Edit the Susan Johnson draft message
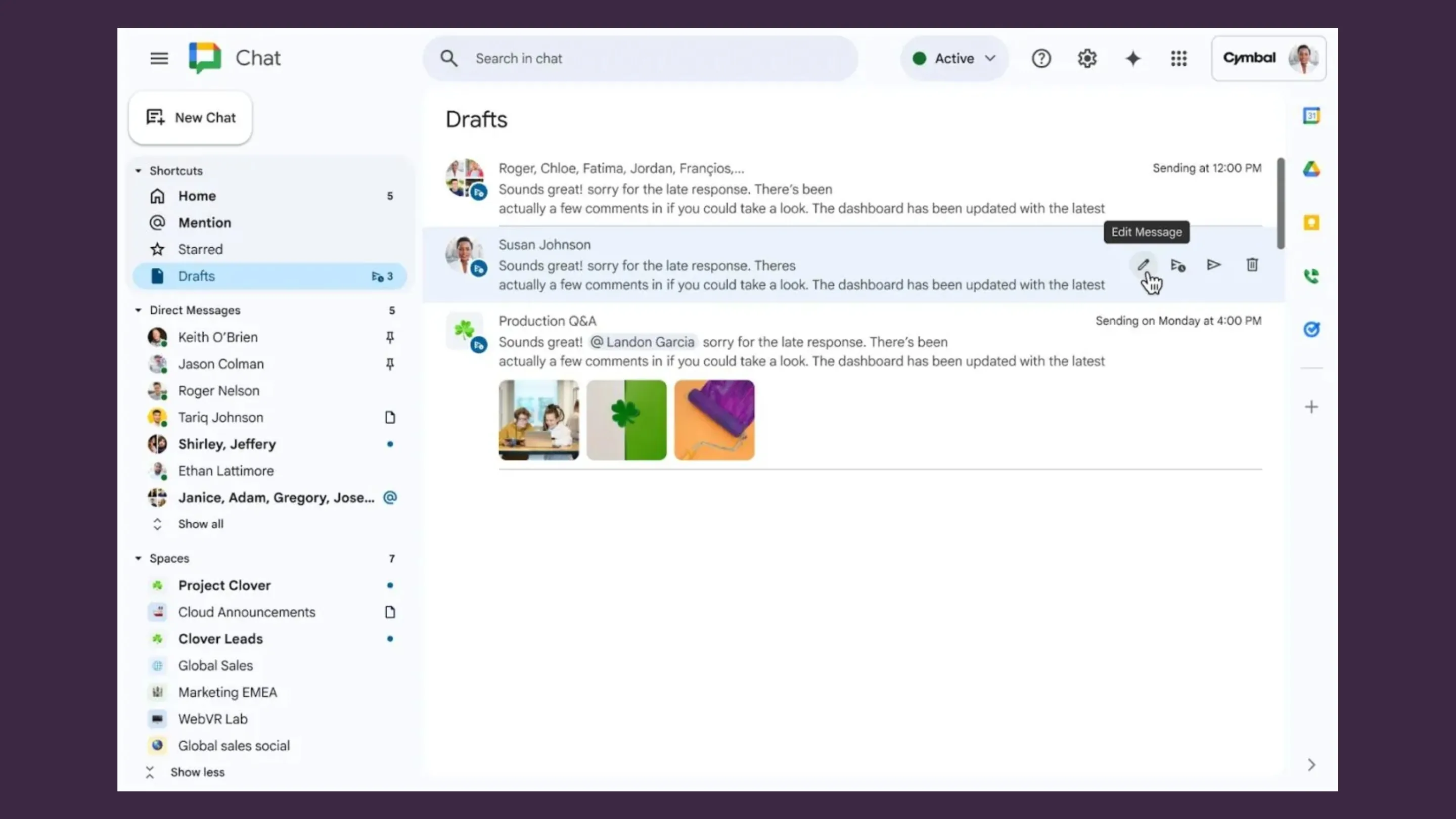The width and height of the screenshot is (1456, 819). [1143, 265]
